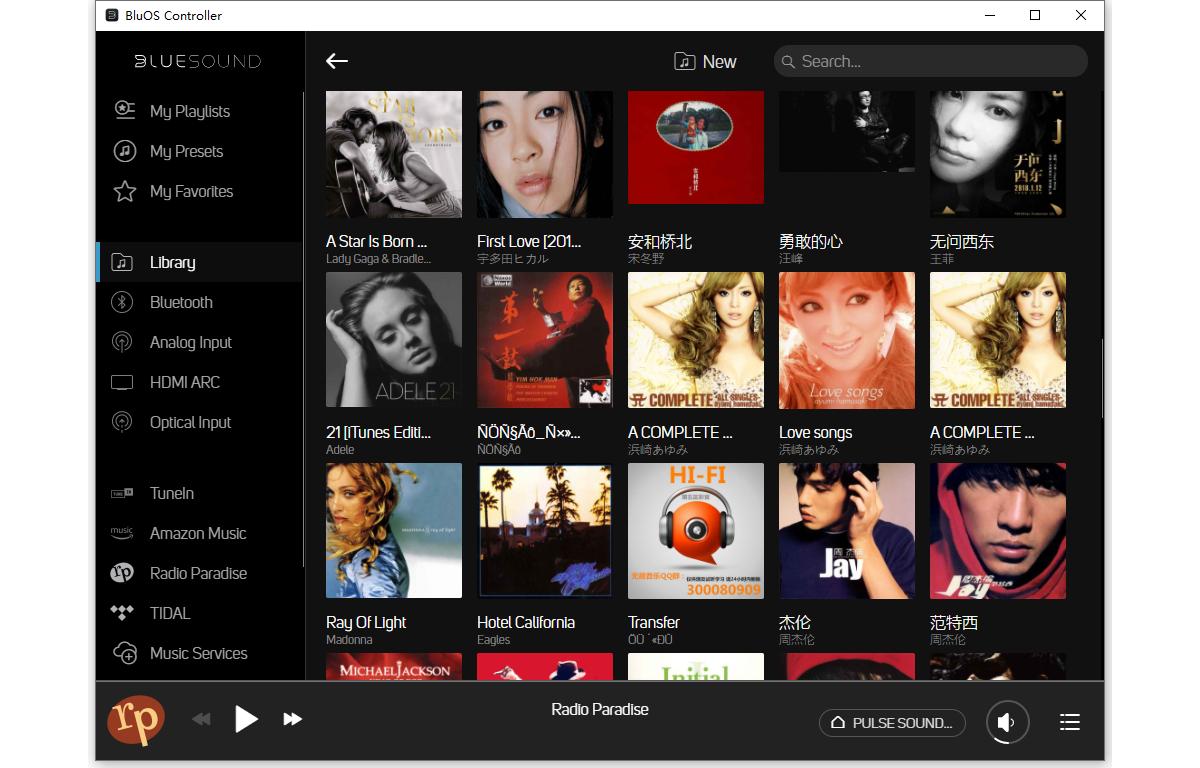
Task: Expand Music Services in sidebar
Action: click(198, 653)
